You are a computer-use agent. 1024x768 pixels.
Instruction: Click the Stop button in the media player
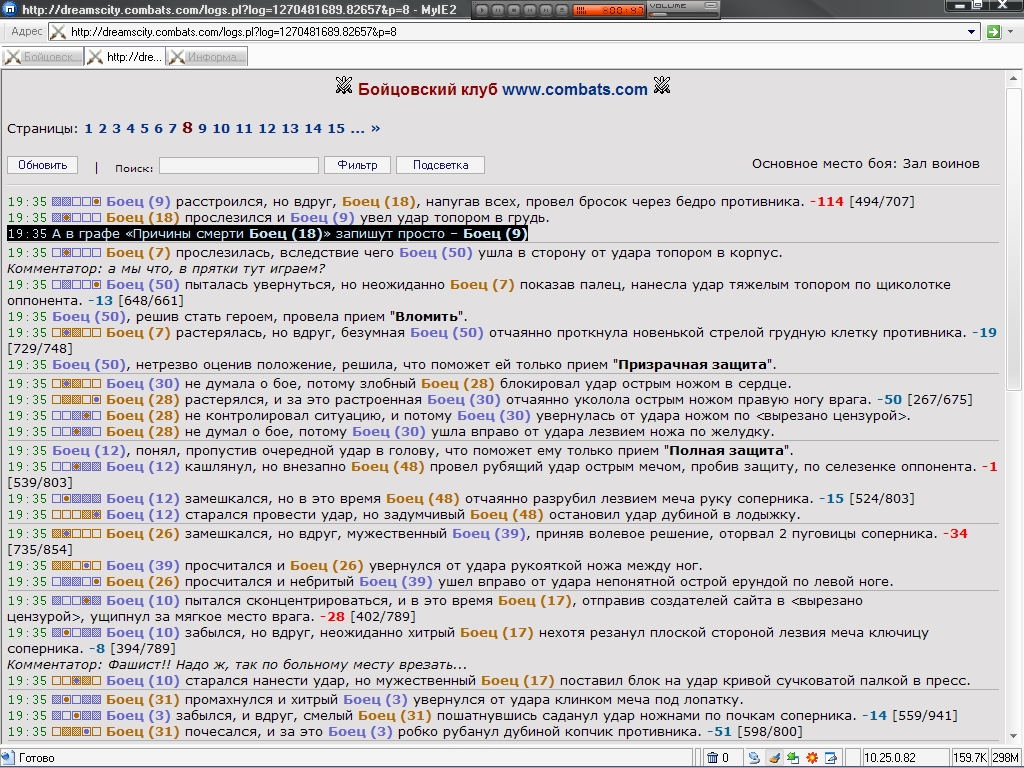[514, 10]
